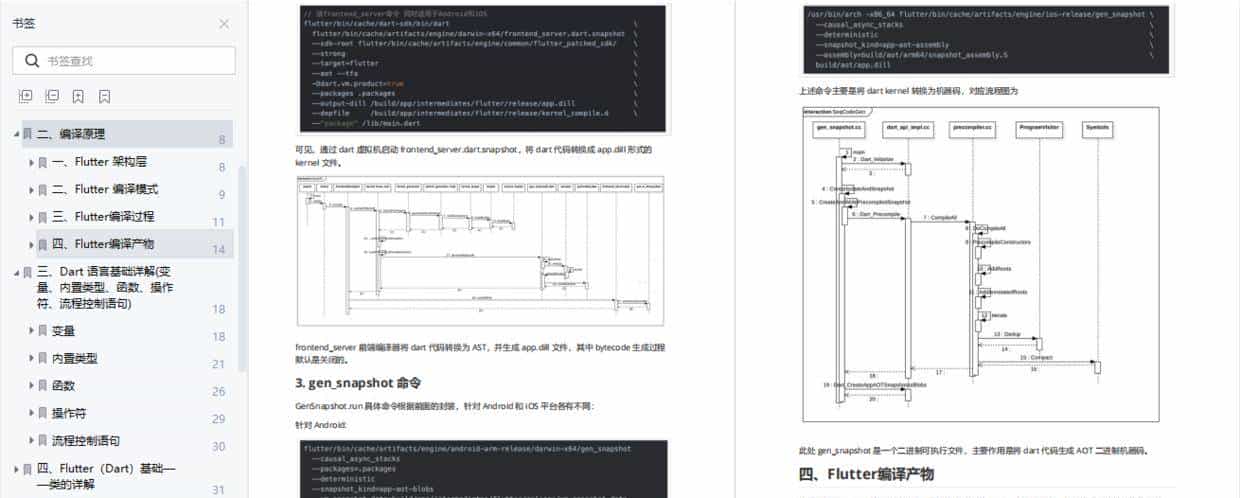Click the 3. gen_snapshot 命令 heading
Viewport: 1240px width, 498px height.
pos(357,383)
